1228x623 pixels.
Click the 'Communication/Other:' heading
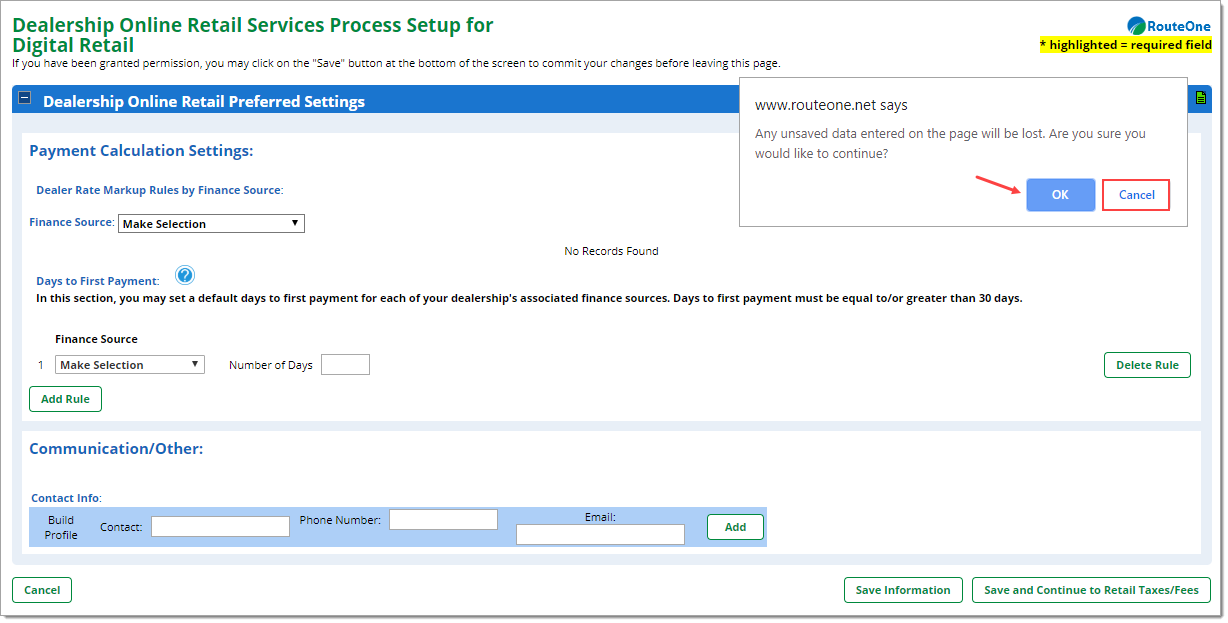pyautogui.click(x=116, y=449)
